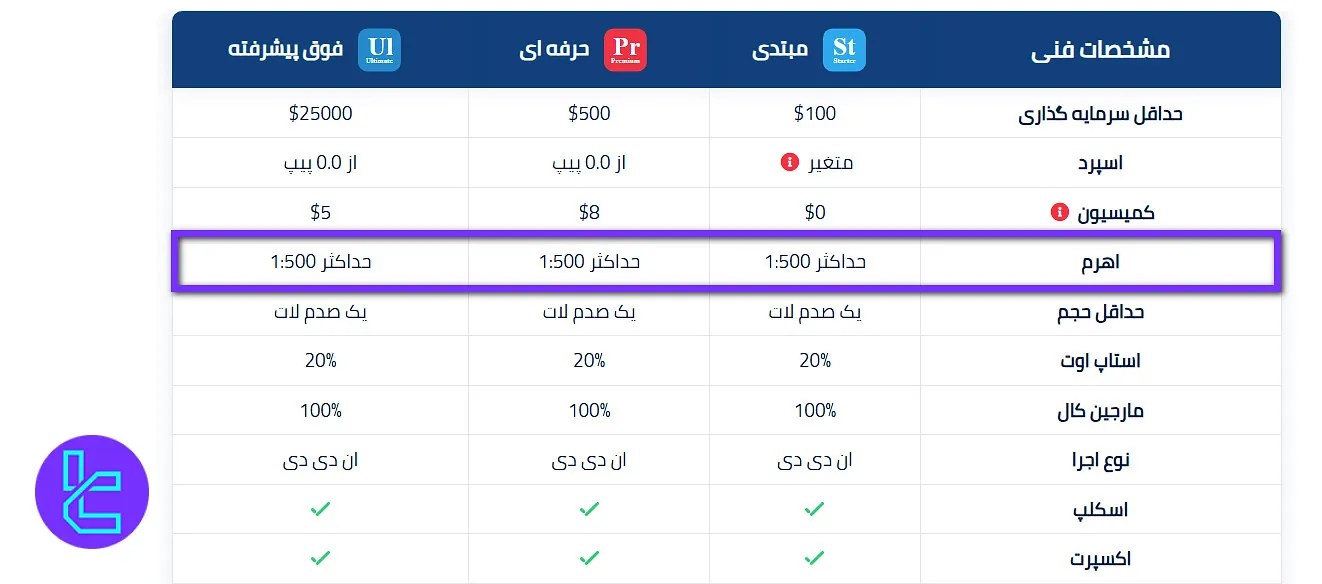Click the مشخصات فنی table heading
Viewport: 1322px width, 584px height.
[x=1100, y=50]
